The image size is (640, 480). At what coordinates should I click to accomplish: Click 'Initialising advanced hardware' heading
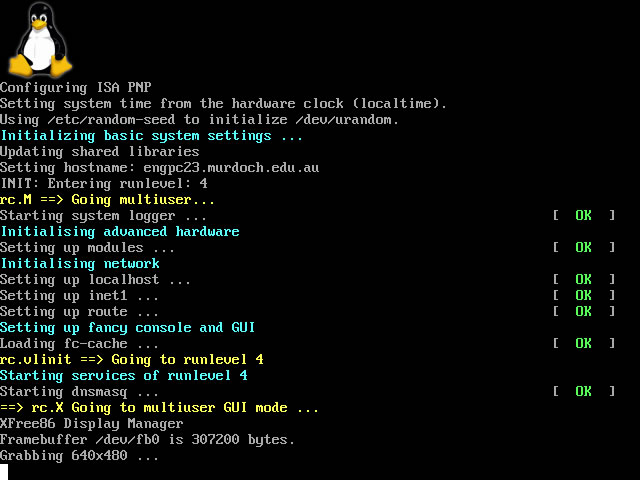(120, 231)
